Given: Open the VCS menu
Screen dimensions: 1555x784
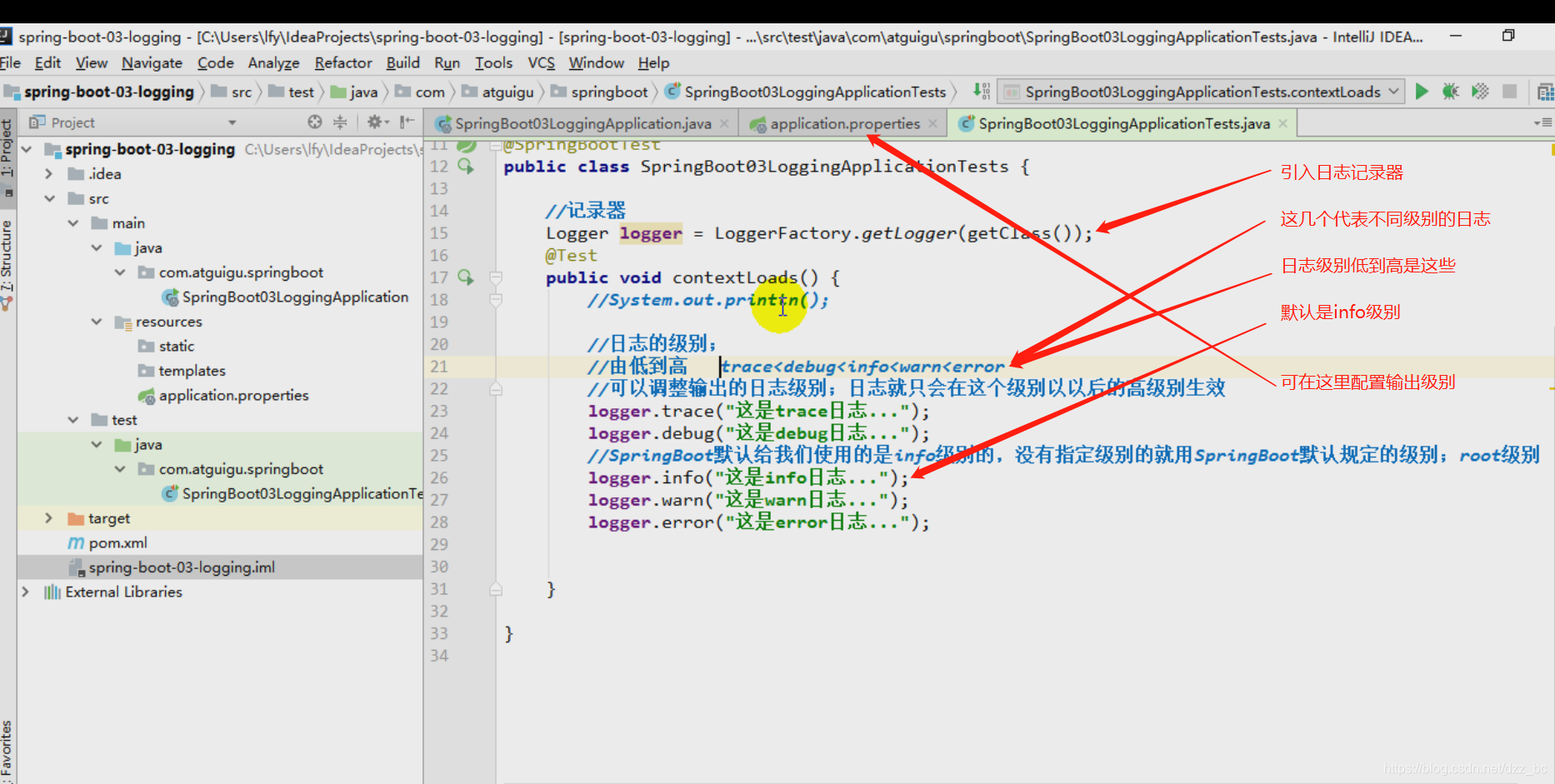Looking at the screenshot, I should click(x=541, y=62).
